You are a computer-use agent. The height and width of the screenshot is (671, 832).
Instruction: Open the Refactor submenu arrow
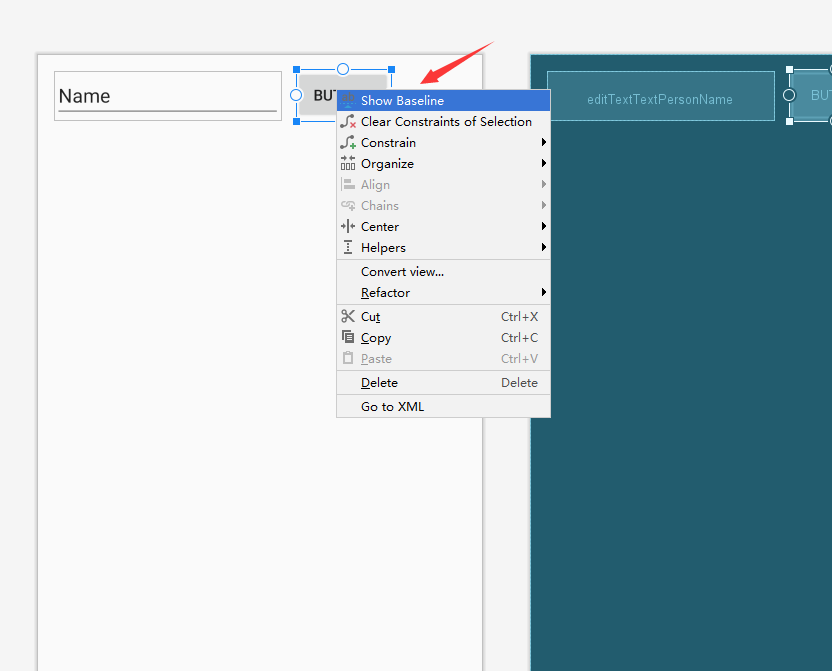coord(543,293)
